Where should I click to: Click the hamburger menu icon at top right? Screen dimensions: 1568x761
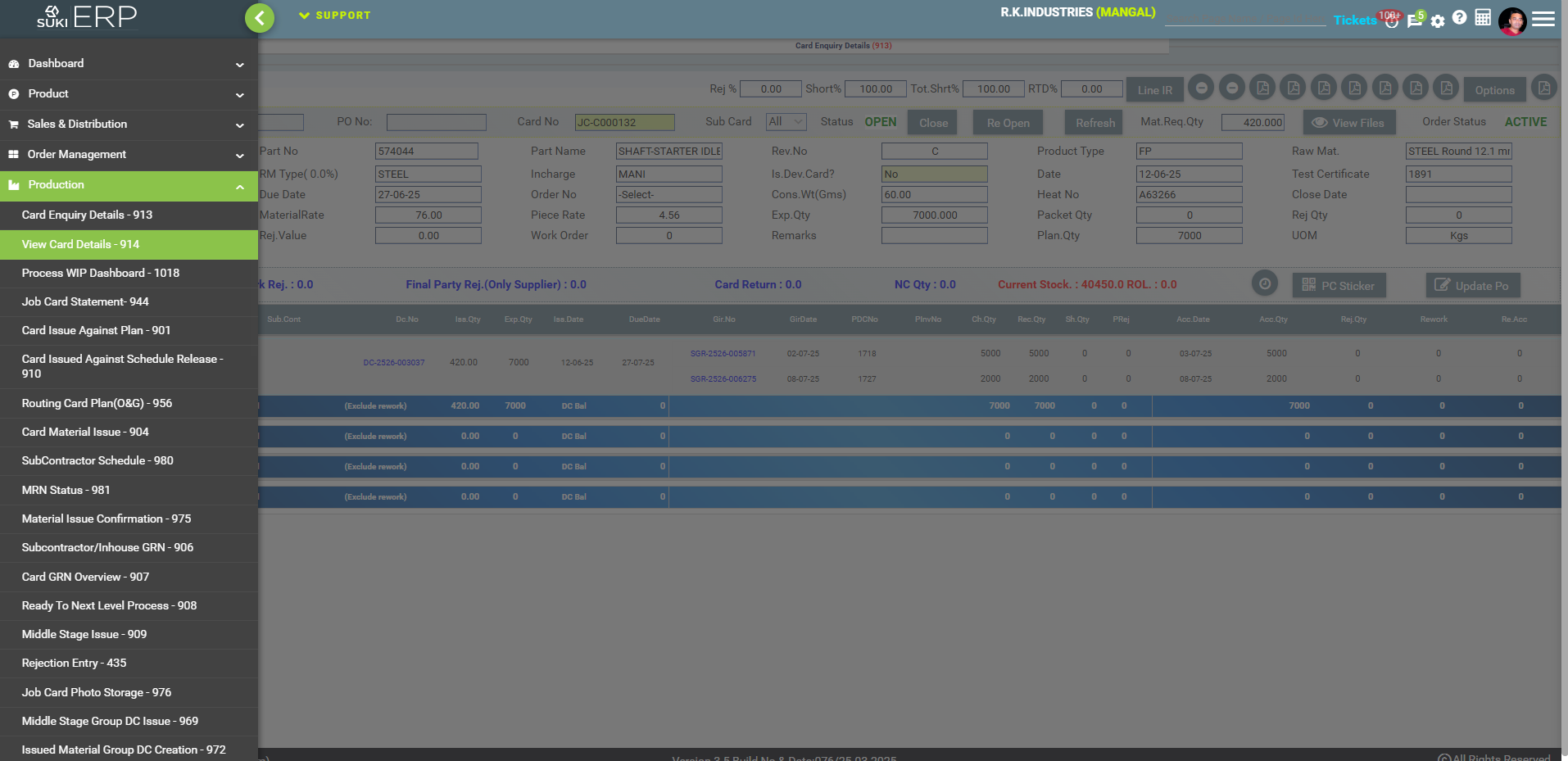[x=1543, y=19]
